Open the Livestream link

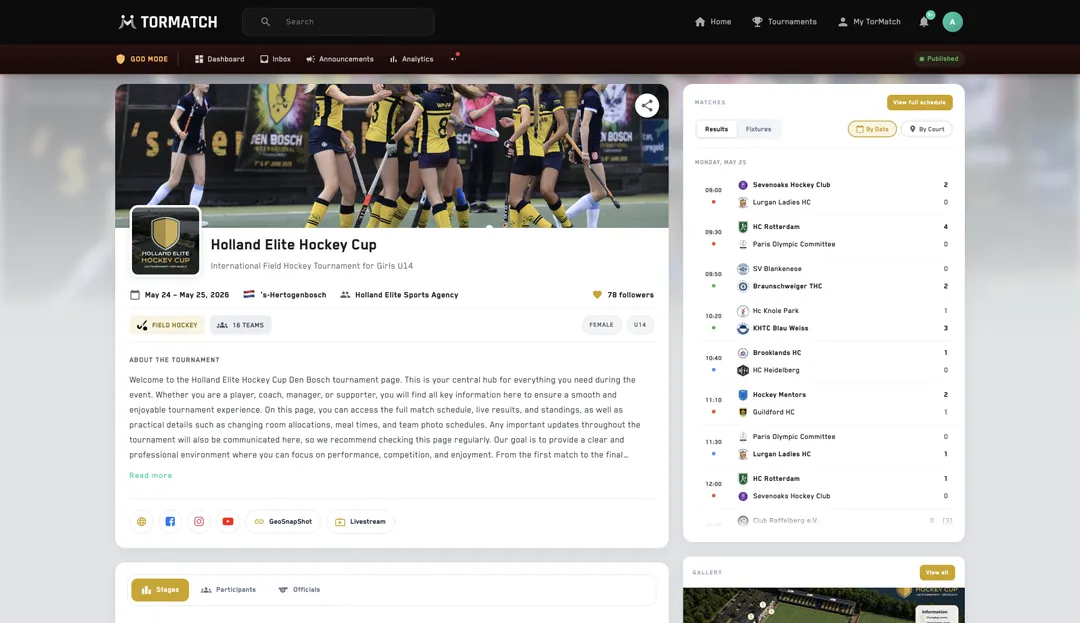click(x=361, y=521)
